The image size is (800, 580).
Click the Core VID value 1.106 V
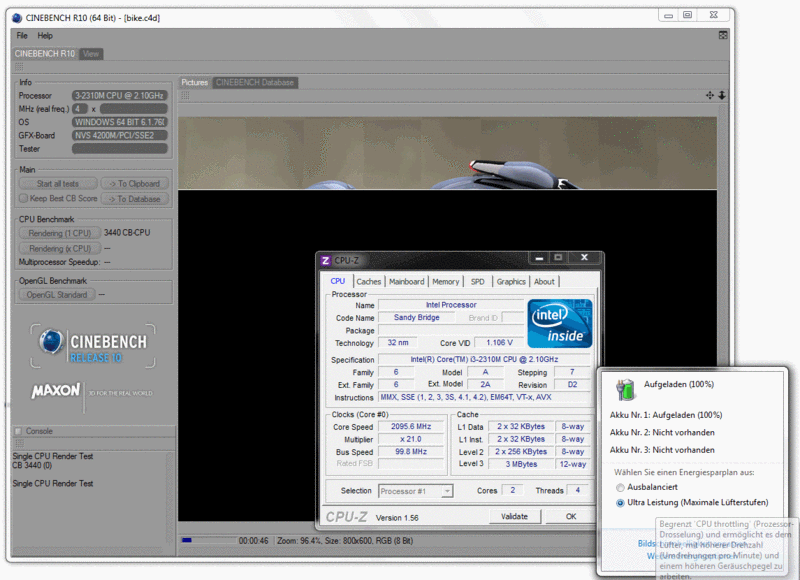tap(498, 343)
